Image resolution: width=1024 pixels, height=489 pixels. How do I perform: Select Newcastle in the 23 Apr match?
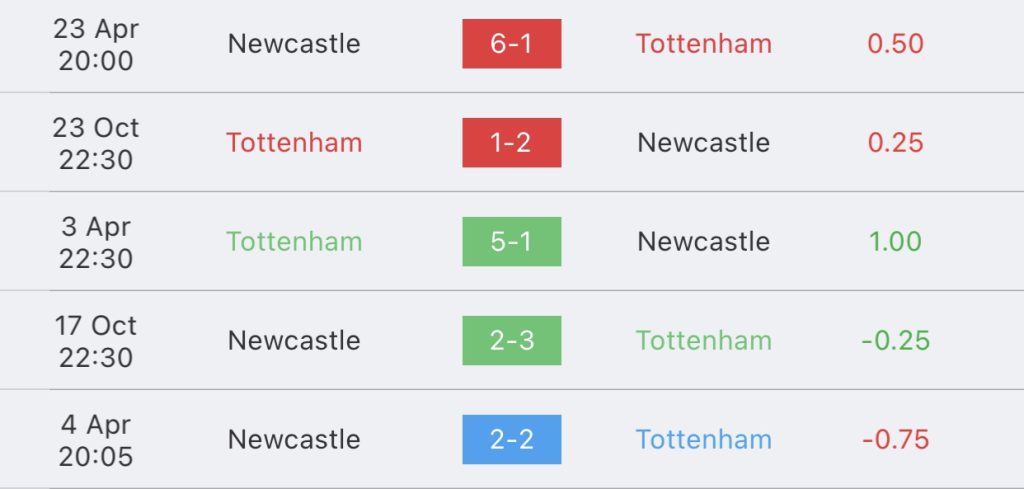294,44
